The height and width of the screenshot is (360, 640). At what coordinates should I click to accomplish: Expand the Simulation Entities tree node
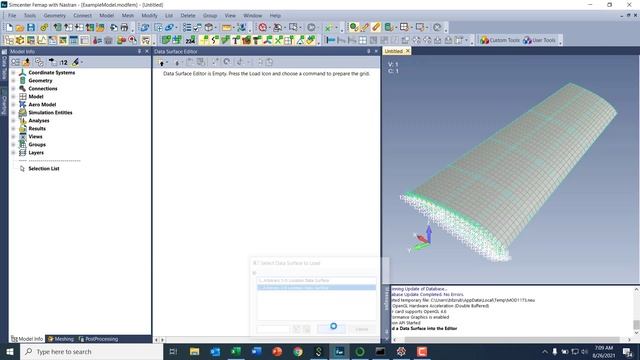(13, 113)
